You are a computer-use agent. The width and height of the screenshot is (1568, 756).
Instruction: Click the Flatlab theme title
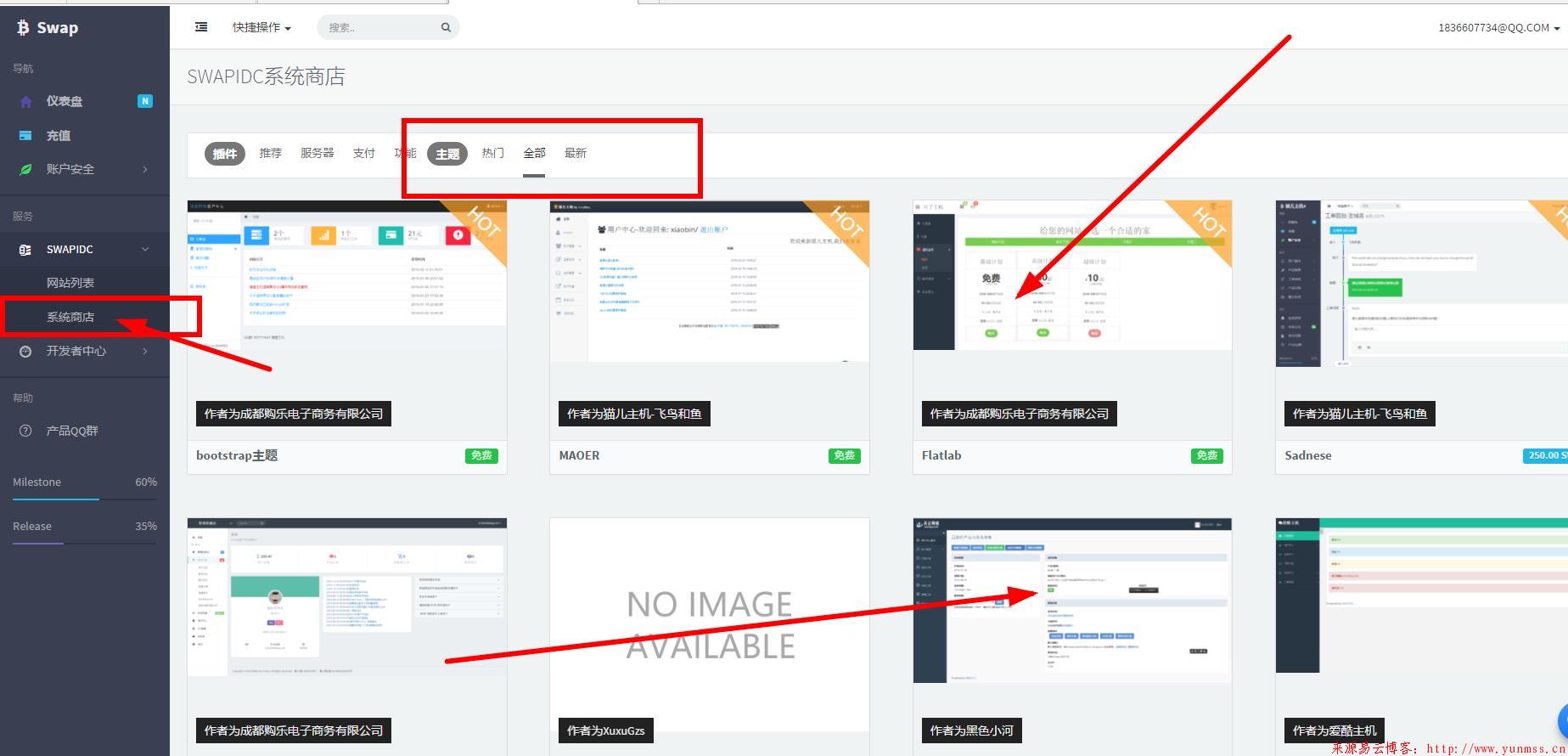[x=941, y=455]
